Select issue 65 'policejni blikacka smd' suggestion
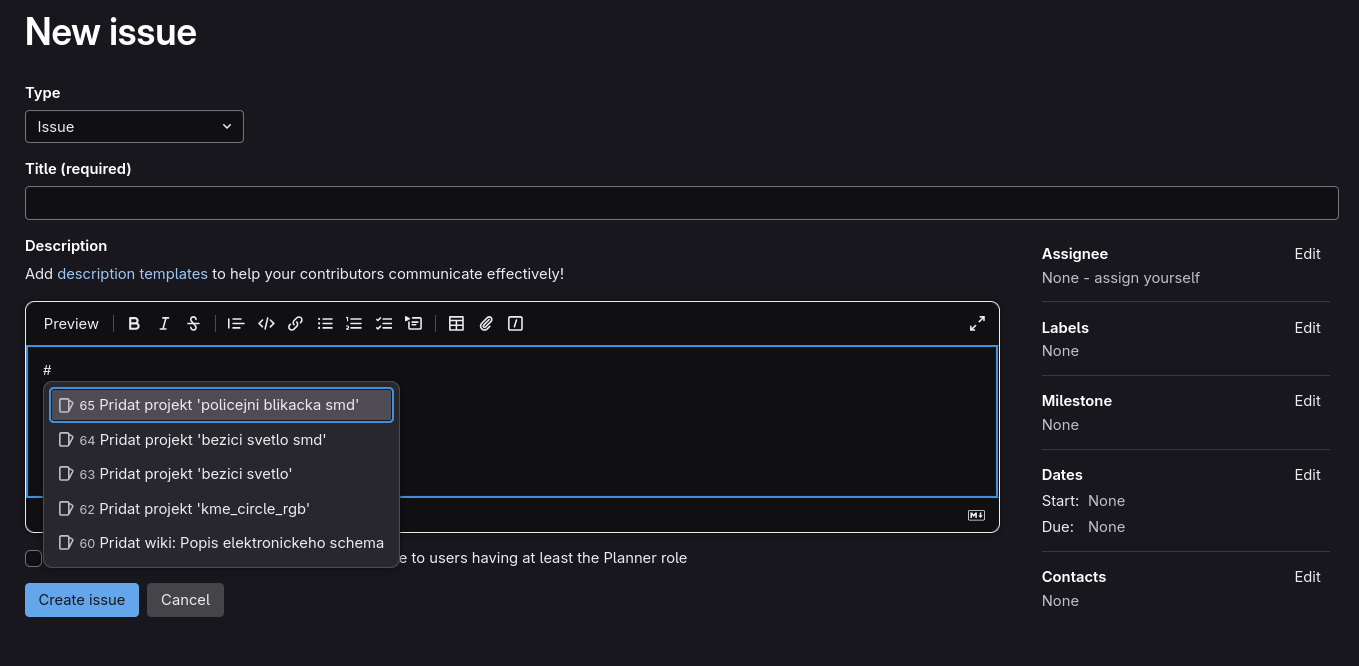The width and height of the screenshot is (1359, 666). pyautogui.click(x=221, y=406)
